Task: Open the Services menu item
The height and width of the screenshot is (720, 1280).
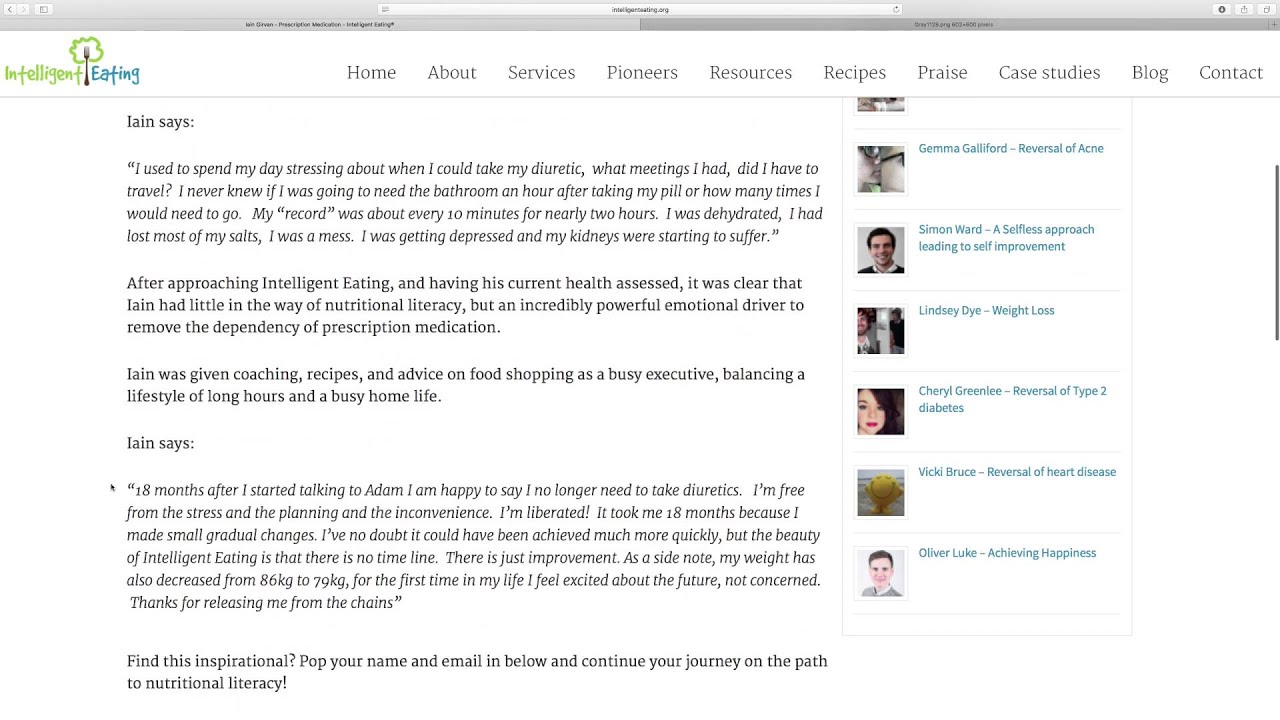Action: click(x=541, y=73)
